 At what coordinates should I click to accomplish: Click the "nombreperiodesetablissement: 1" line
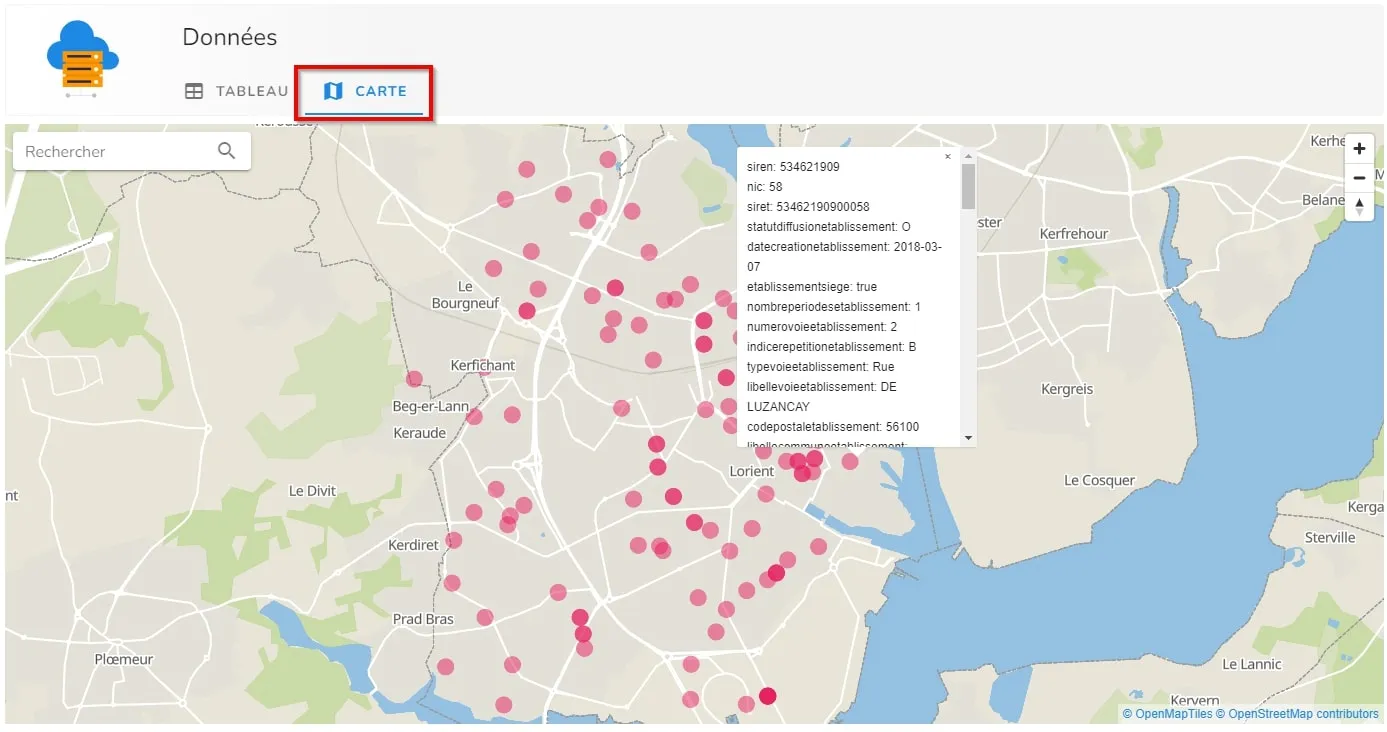point(834,307)
